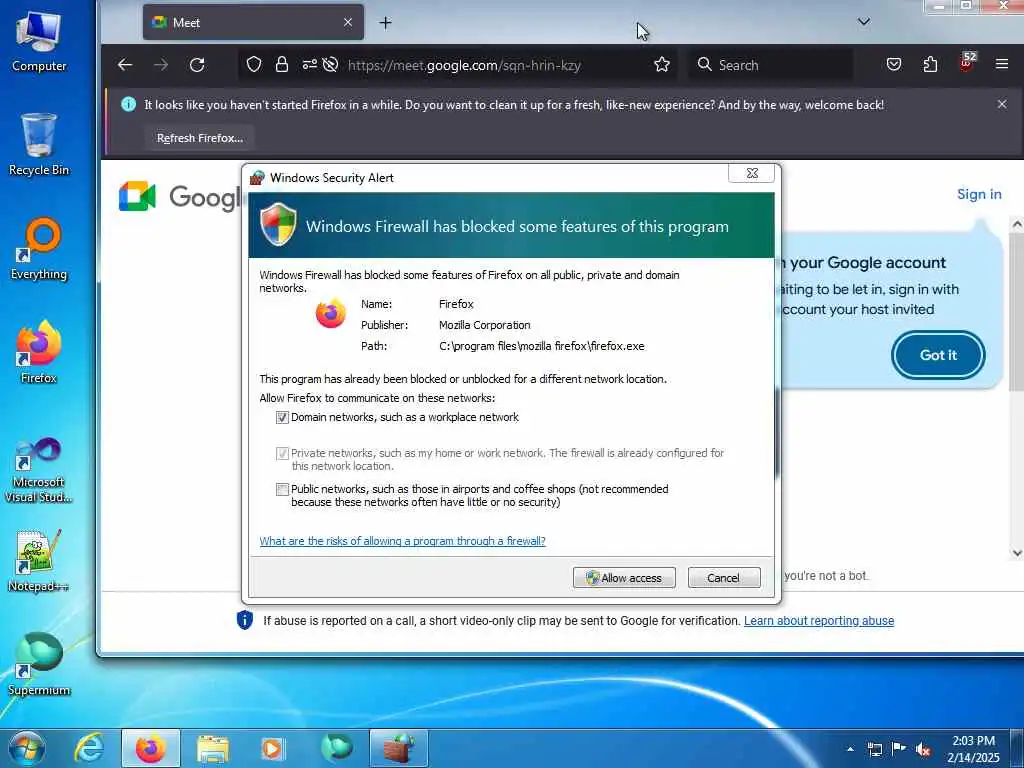
Task: Click the Firefox taskbar button
Action: (x=151, y=748)
